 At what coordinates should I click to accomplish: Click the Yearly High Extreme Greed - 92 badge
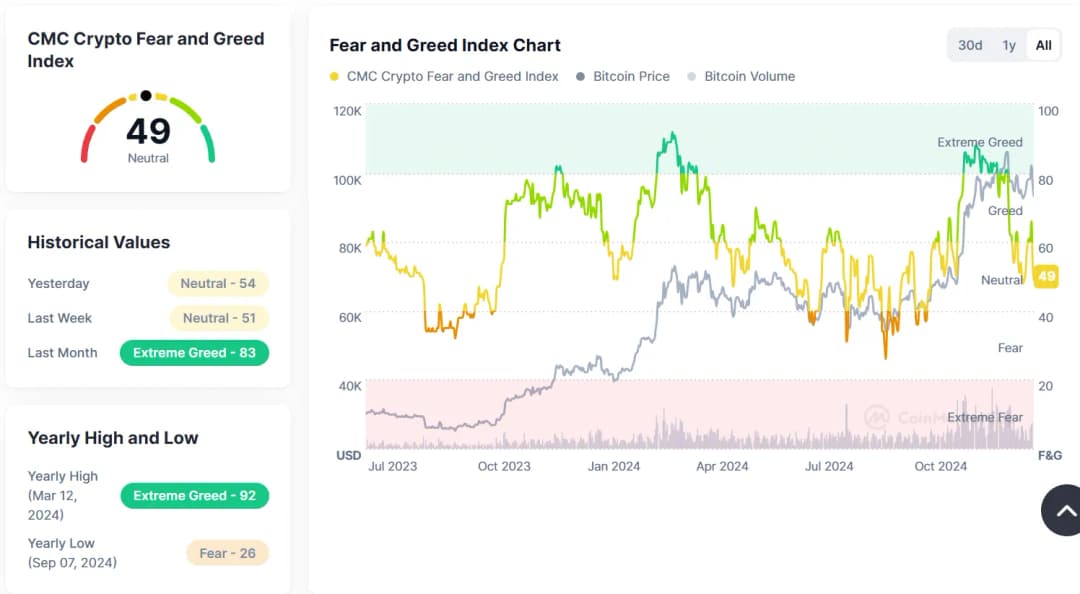194,496
